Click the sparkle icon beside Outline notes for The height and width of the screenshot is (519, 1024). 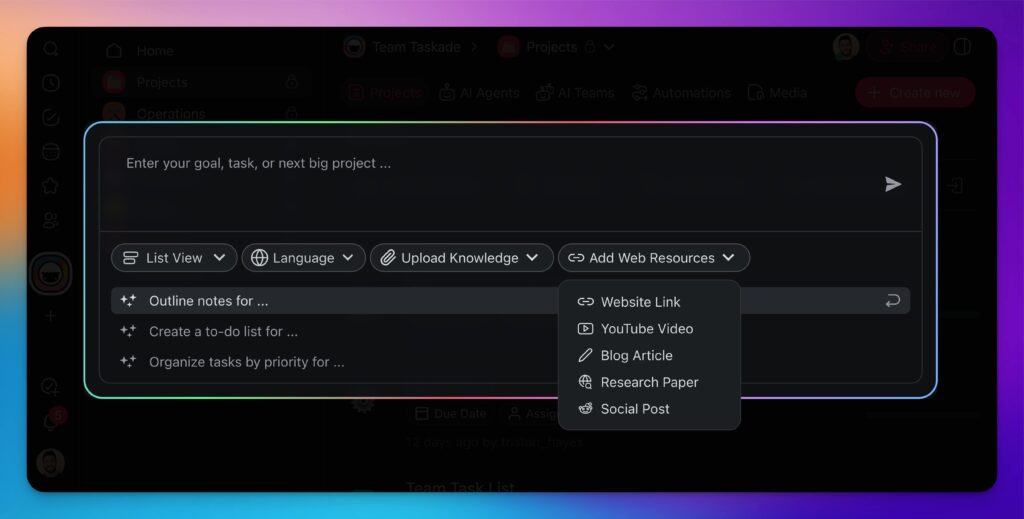tap(128, 300)
